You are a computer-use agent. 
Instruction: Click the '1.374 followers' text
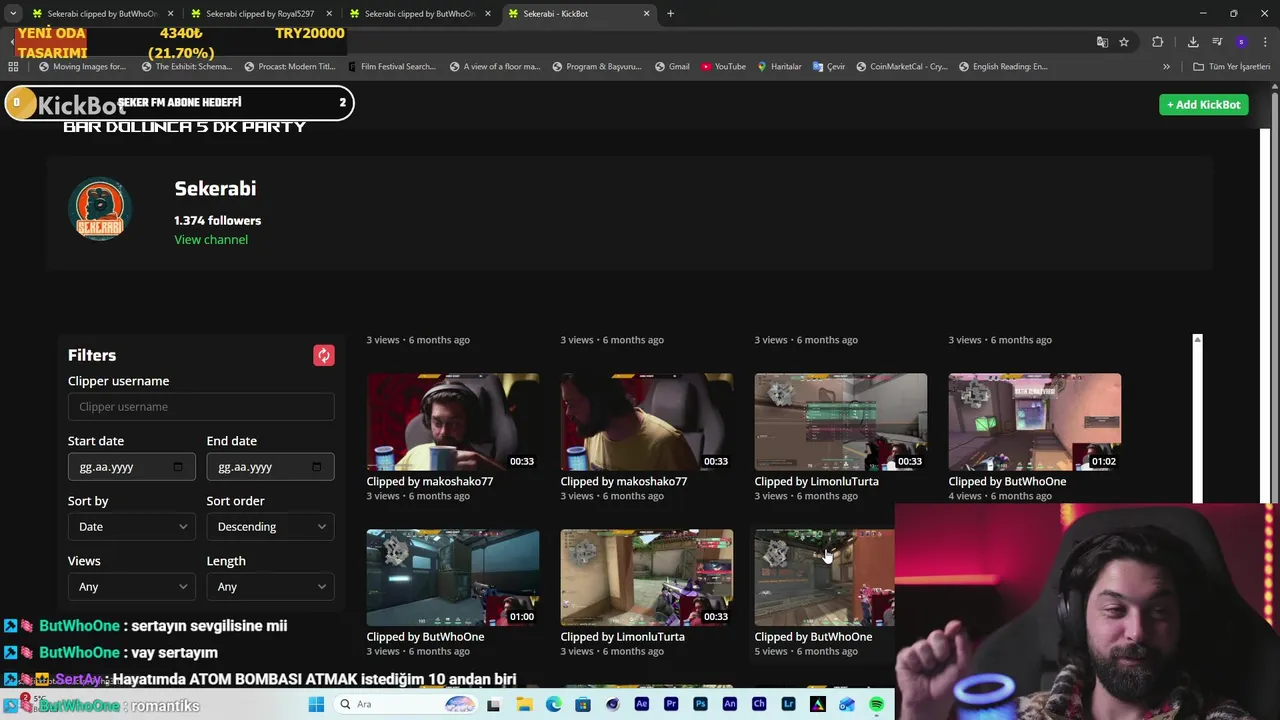click(x=217, y=221)
